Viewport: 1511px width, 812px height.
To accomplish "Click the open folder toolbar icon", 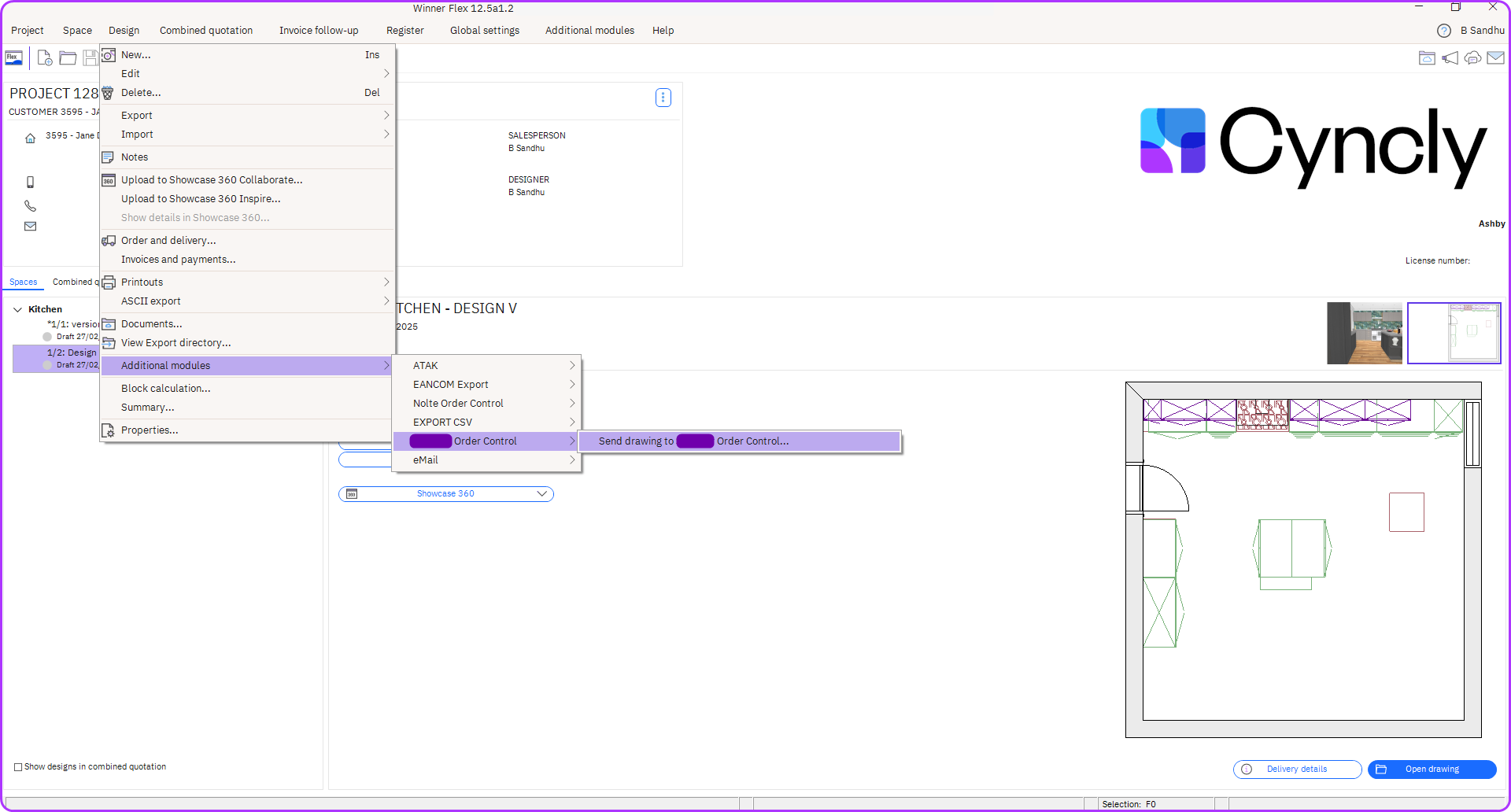I will [68, 58].
